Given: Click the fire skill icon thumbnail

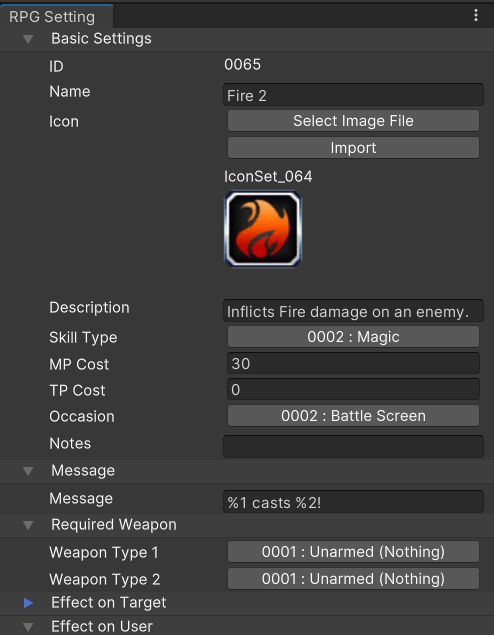Looking at the screenshot, I should [x=263, y=229].
